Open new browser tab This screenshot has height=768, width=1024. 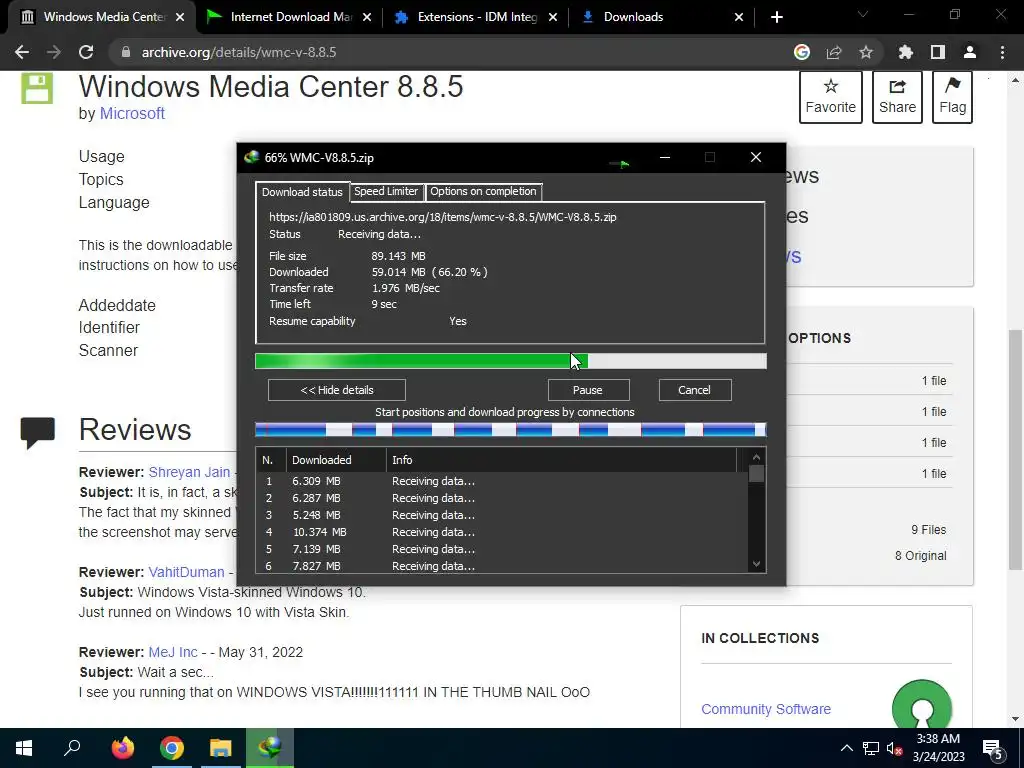pos(776,17)
